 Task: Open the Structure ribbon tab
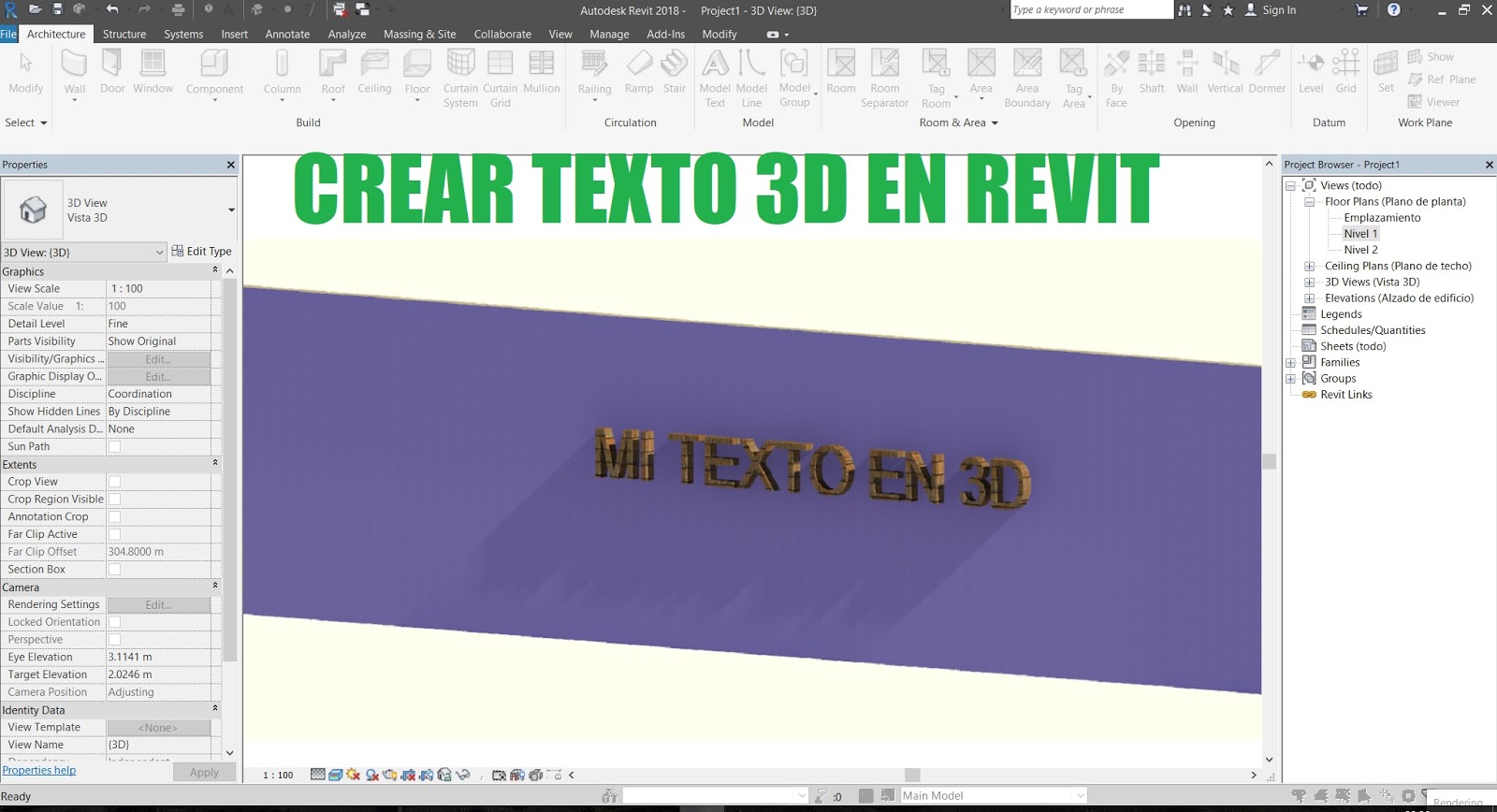(124, 34)
